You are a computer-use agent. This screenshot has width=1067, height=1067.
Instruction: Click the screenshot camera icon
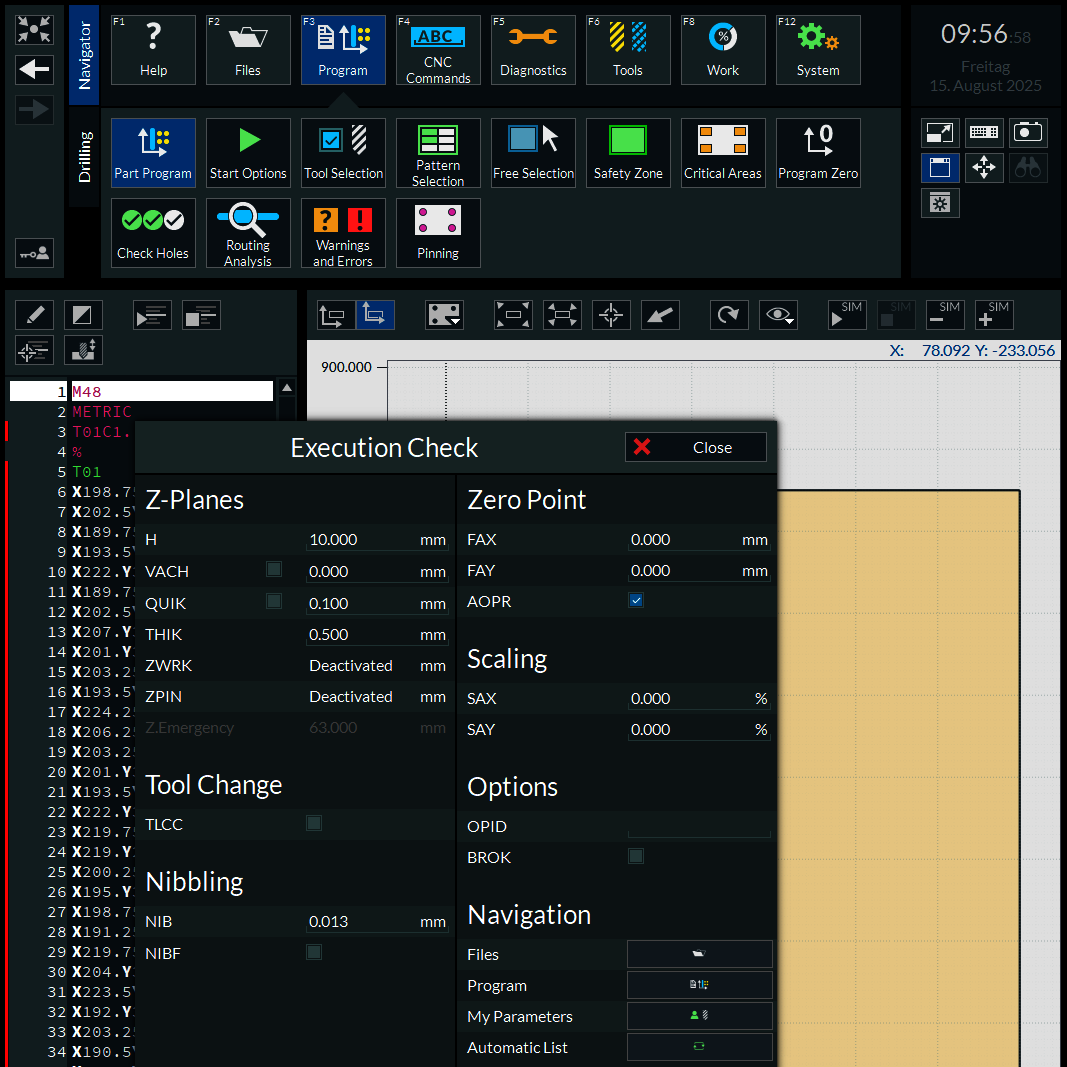coord(1028,132)
